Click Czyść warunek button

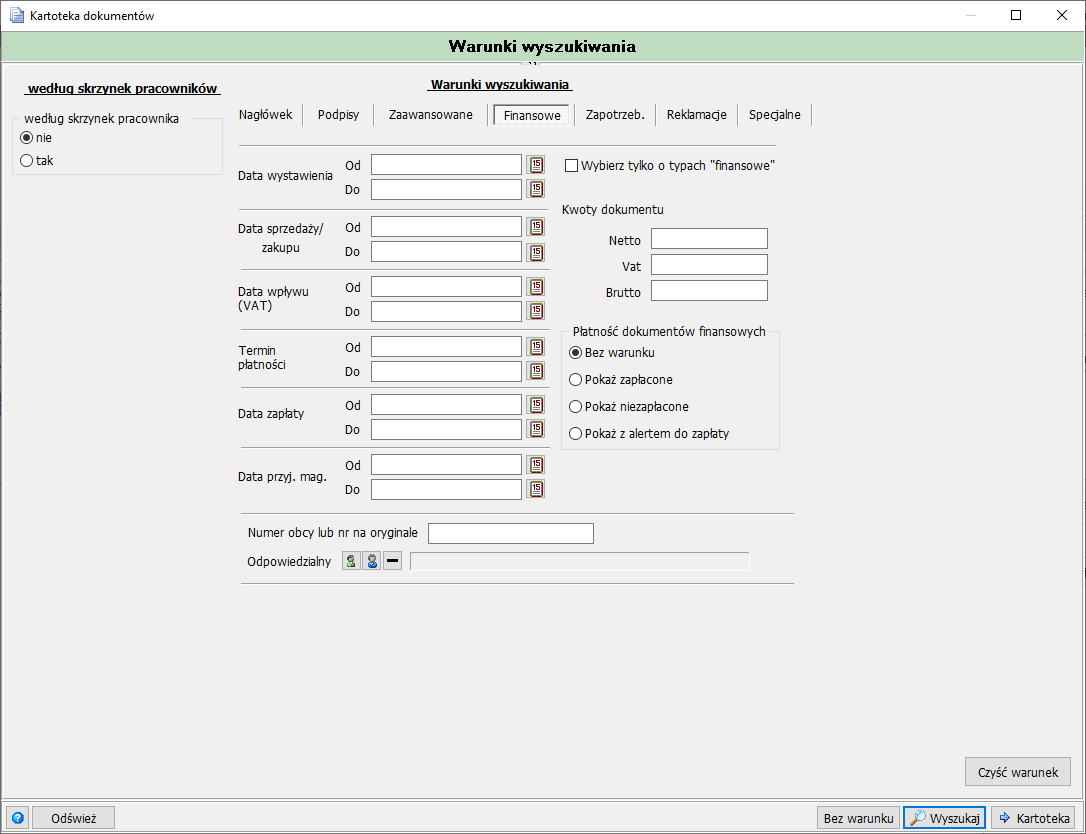pyautogui.click(x=1017, y=772)
